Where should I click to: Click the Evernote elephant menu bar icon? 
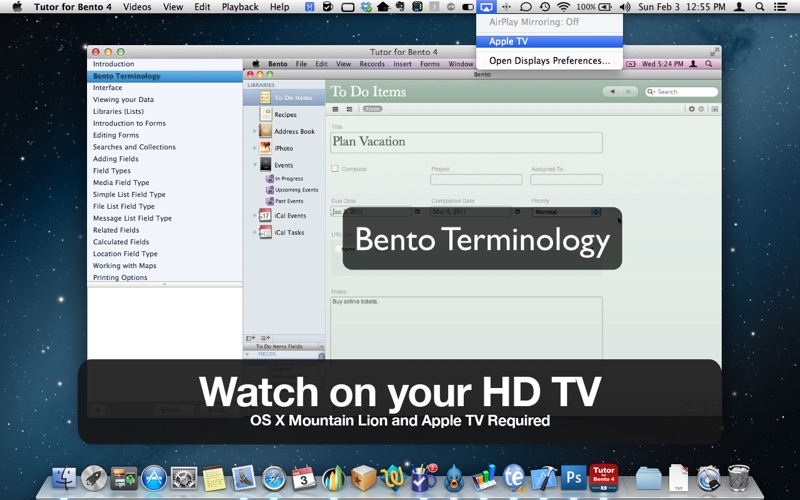401,7
